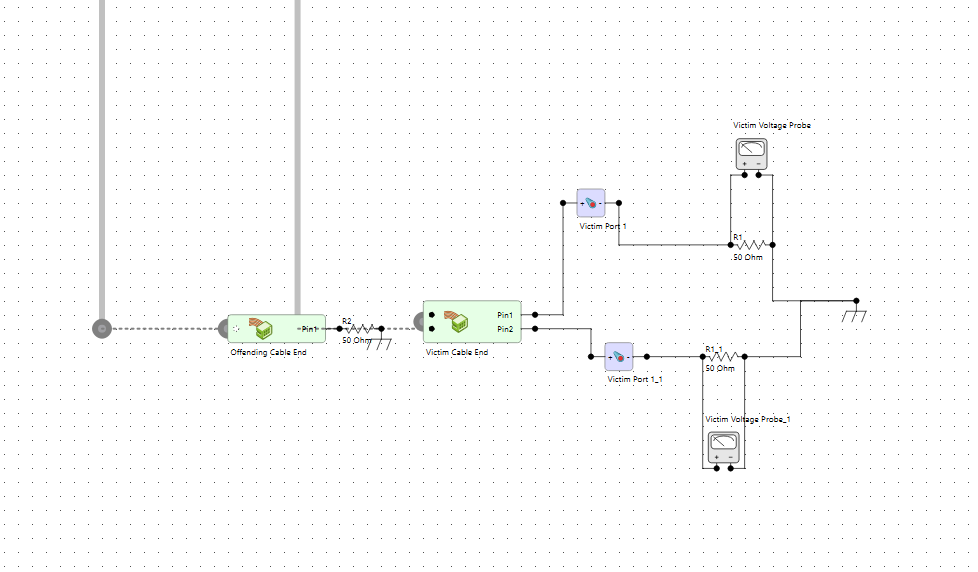The height and width of the screenshot is (572, 978).
Task: Select the Victim Voltage Probe_1 meter icon
Action: click(x=724, y=448)
